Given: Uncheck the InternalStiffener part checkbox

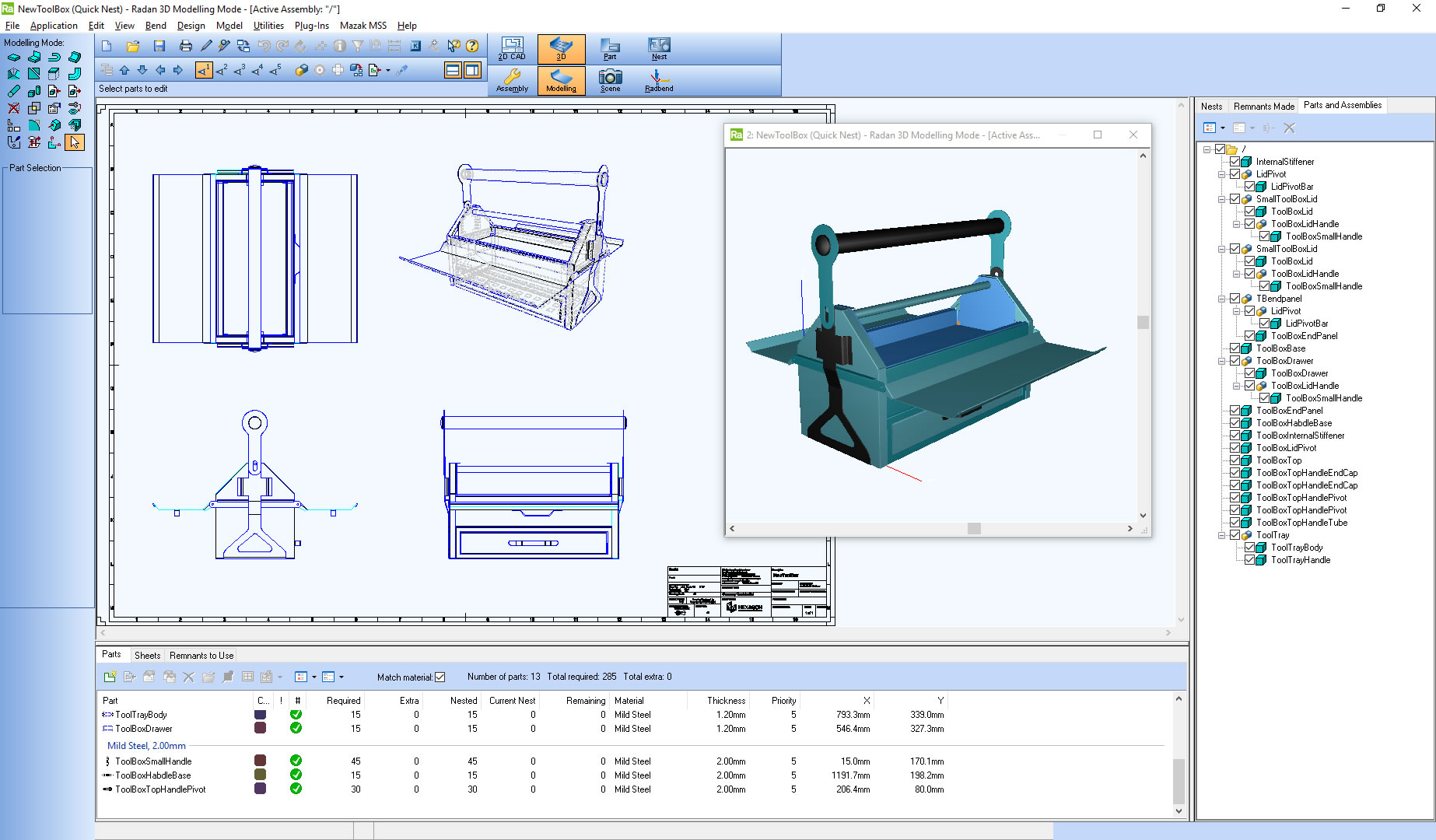Looking at the screenshot, I should tap(1235, 162).
